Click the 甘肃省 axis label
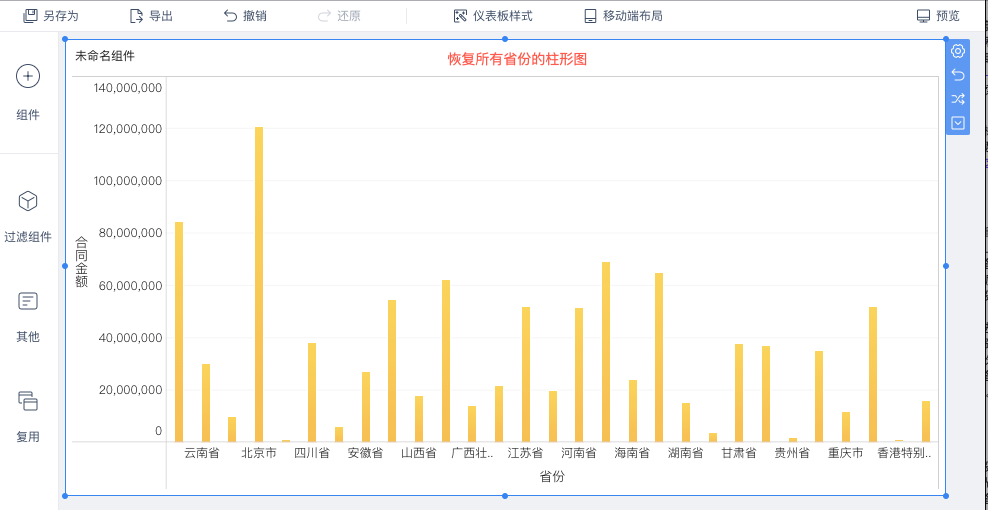This screenshot has height=510, width=988. 739,453
